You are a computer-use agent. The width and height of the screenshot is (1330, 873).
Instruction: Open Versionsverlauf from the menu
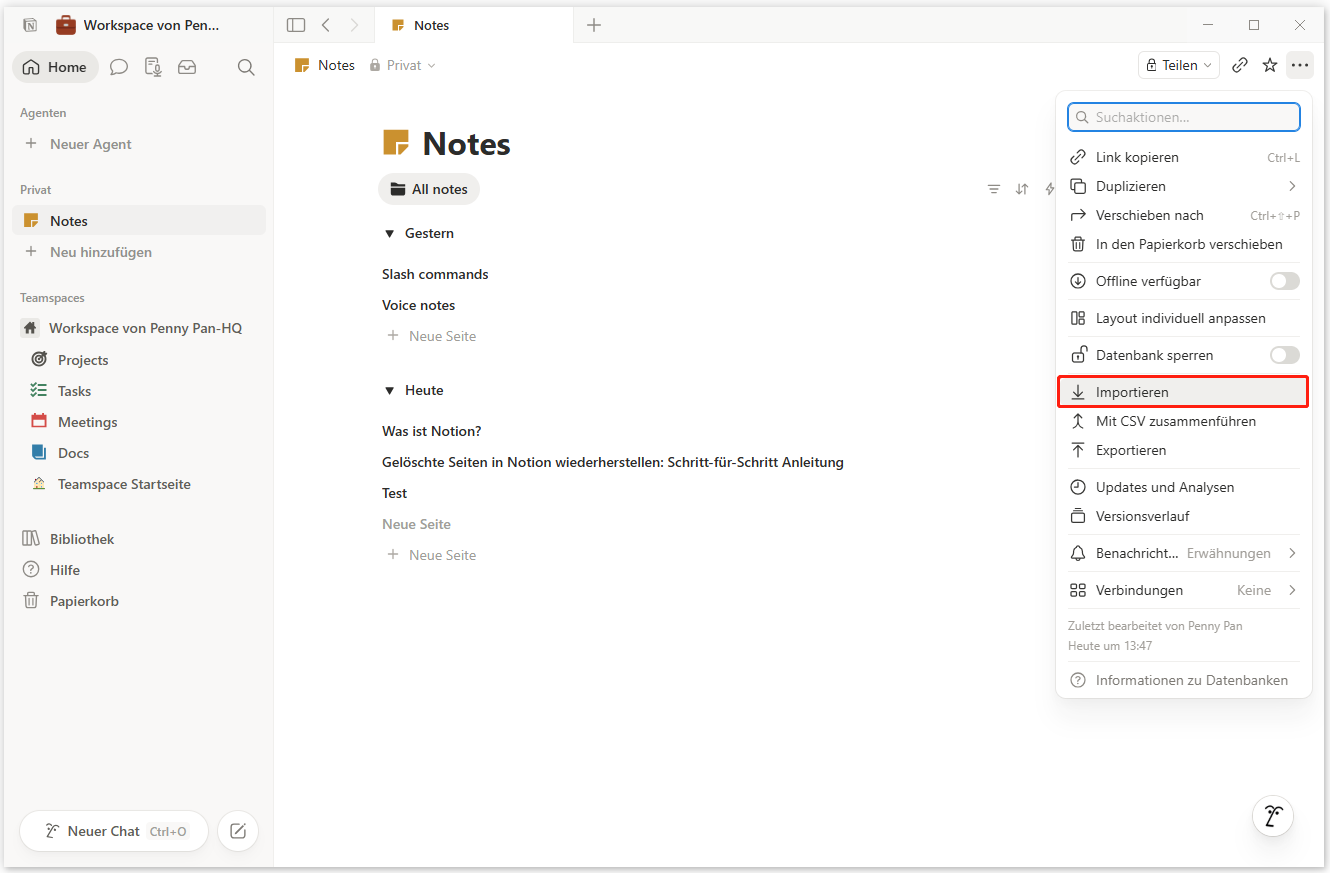[x=1184, y=516]
